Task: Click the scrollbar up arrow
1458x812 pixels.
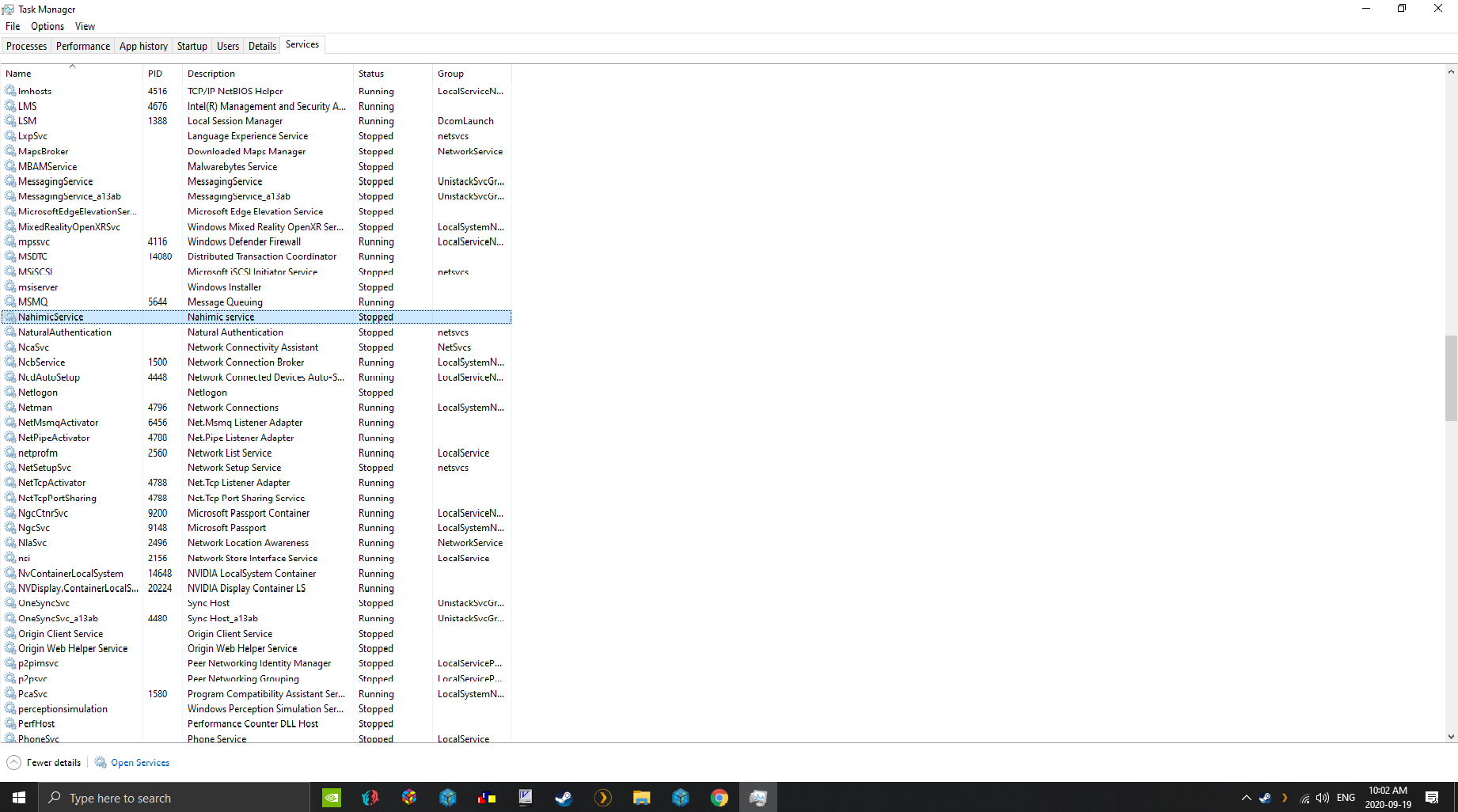Action: point(1451,72)
